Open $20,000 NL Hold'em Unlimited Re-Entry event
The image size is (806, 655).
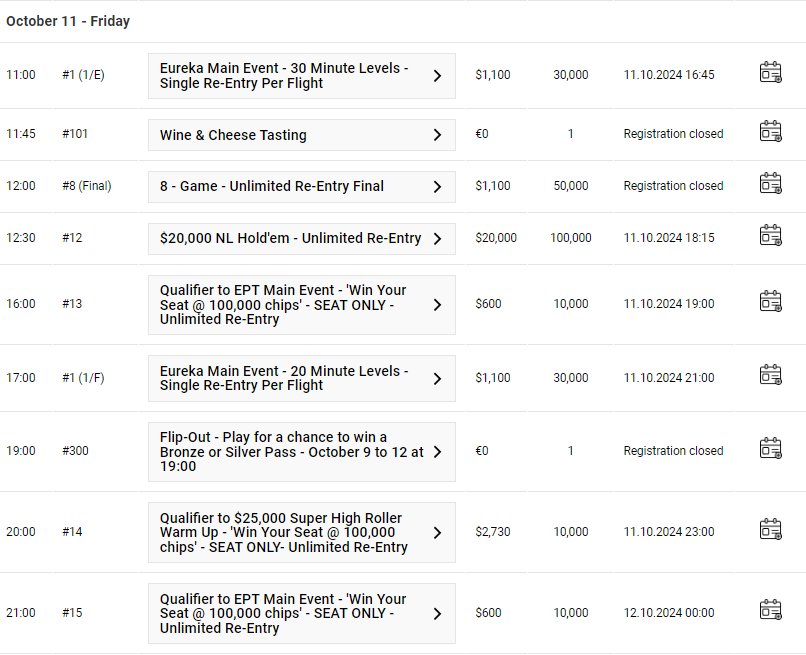(x=302, y=239)
